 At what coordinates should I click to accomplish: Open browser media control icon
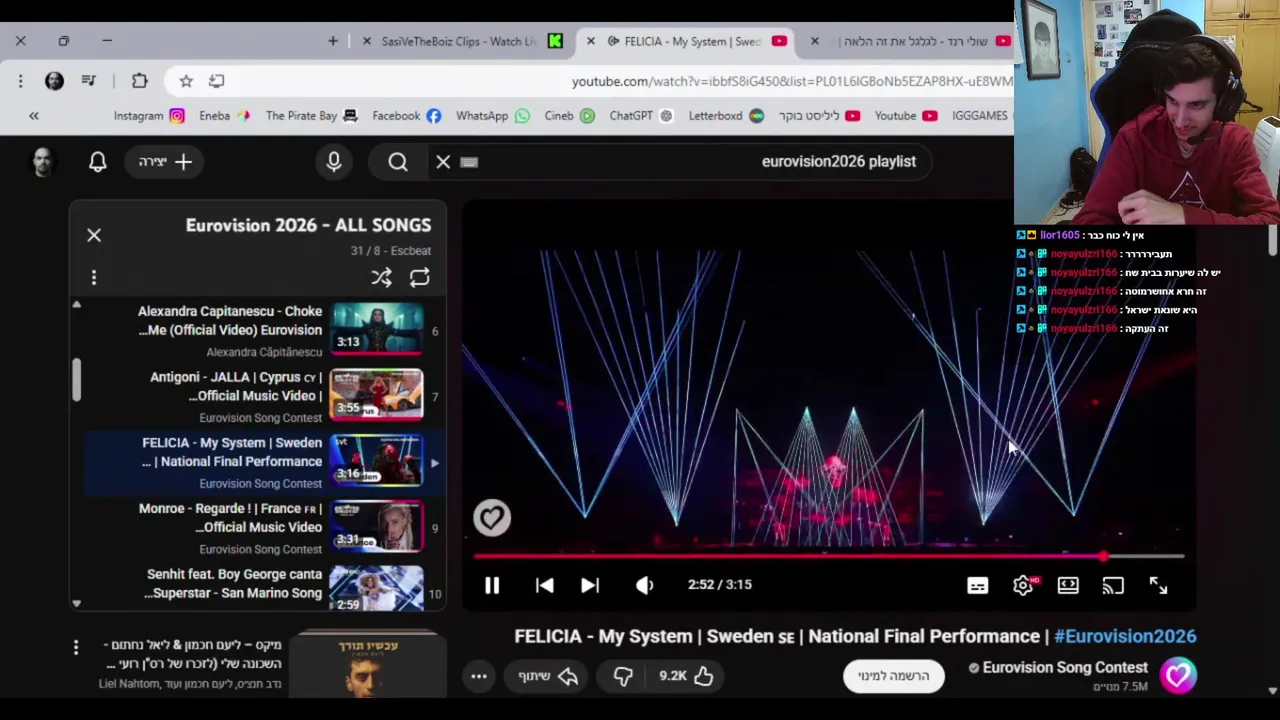pyautogui.click(x=89, y=81)
